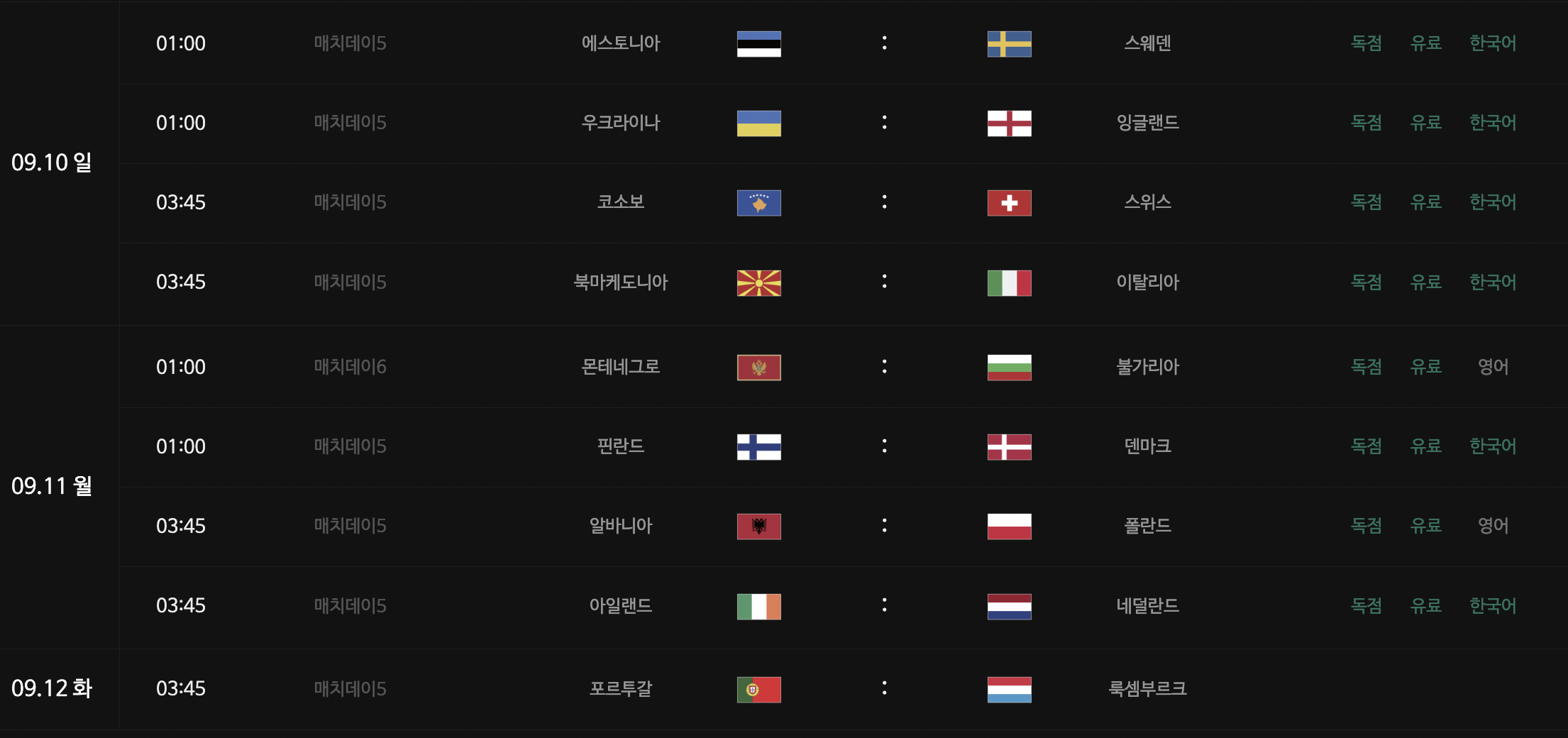Viewport: 1568px width, 738px height.
Task: Click 네덜란드 team name
Action: coord(1147,606)
